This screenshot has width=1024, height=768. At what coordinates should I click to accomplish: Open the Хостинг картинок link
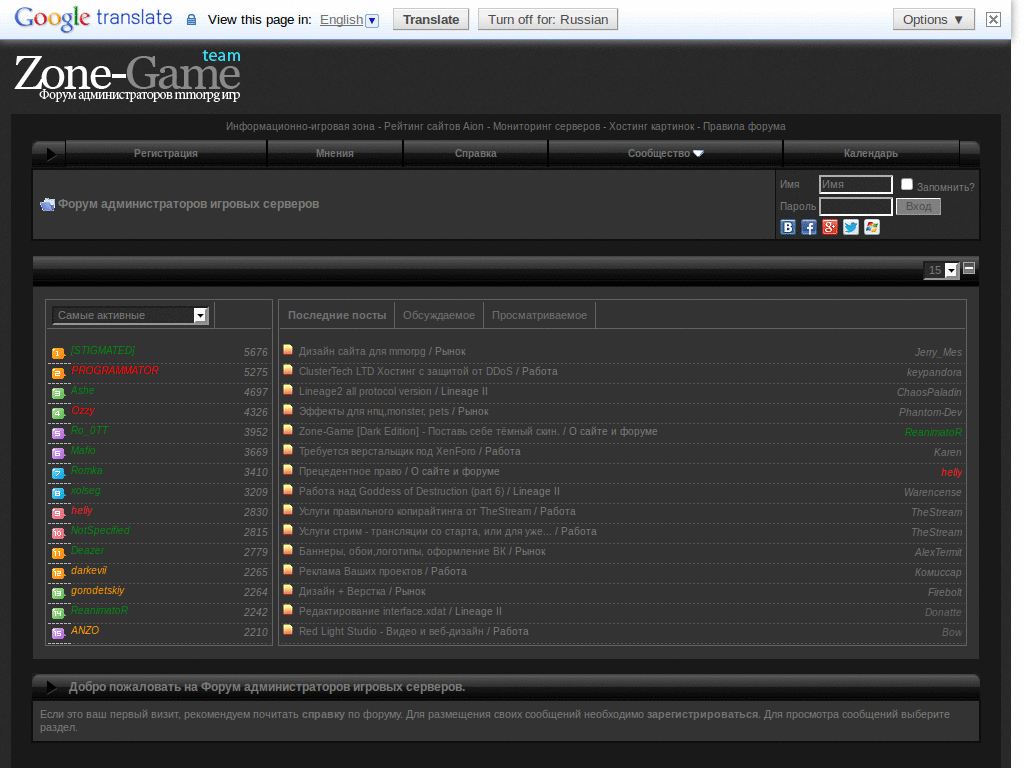click(x=652, y=127)
